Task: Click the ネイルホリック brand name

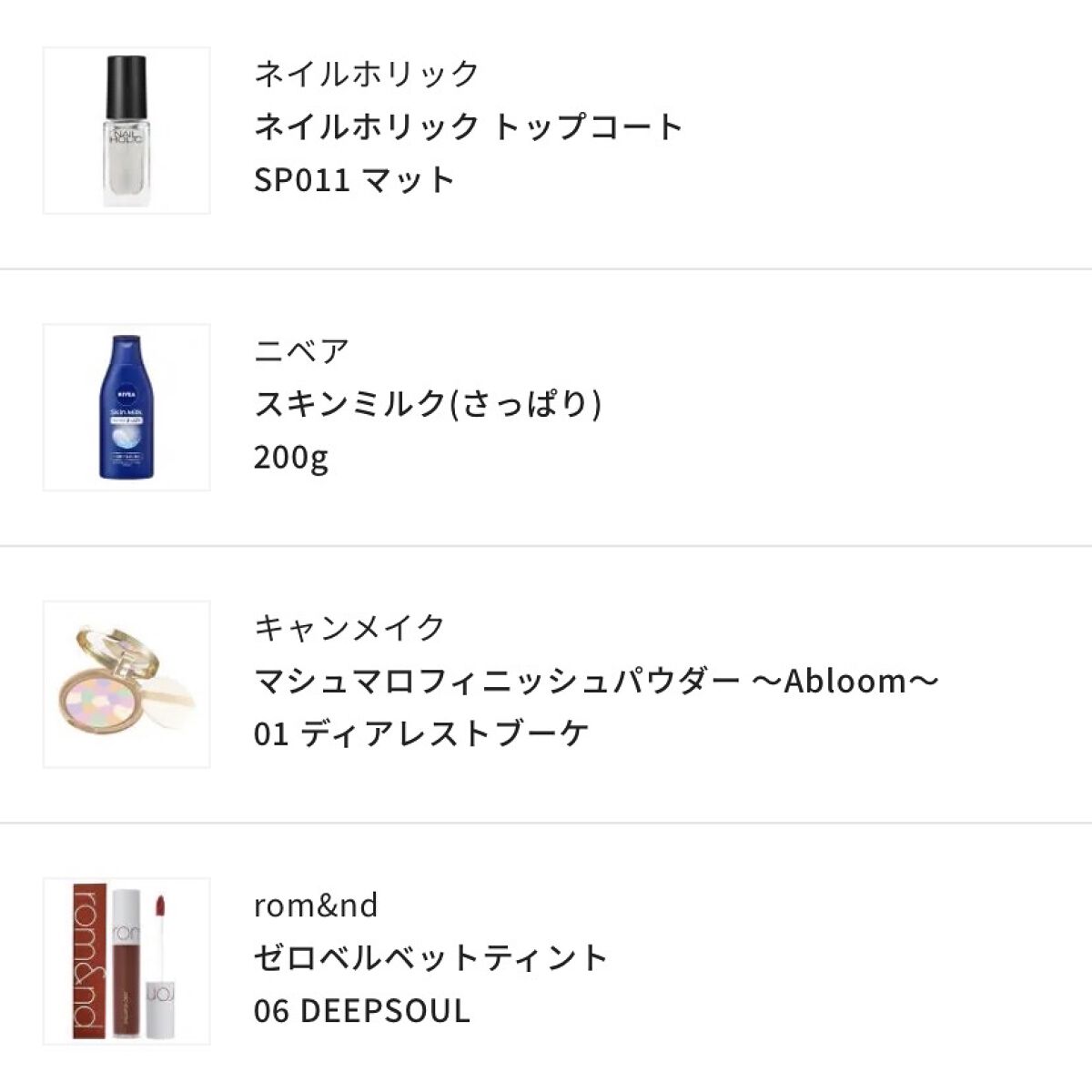Action: click(x=364, y=75)
